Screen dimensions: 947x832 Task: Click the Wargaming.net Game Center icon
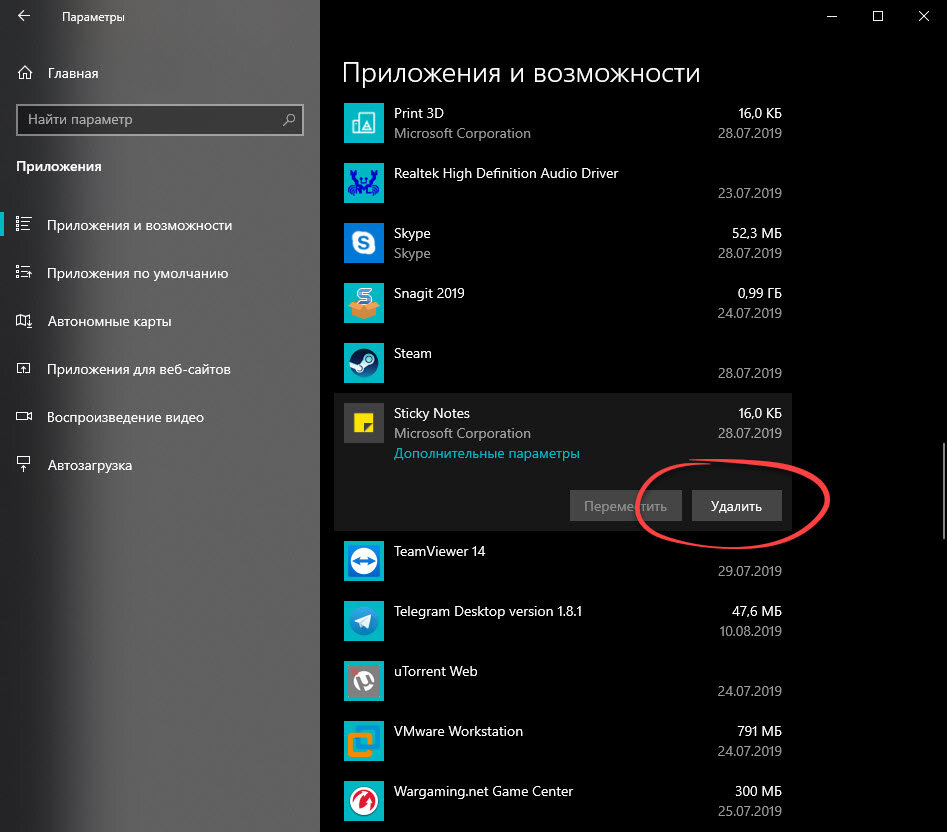point(364,801)
